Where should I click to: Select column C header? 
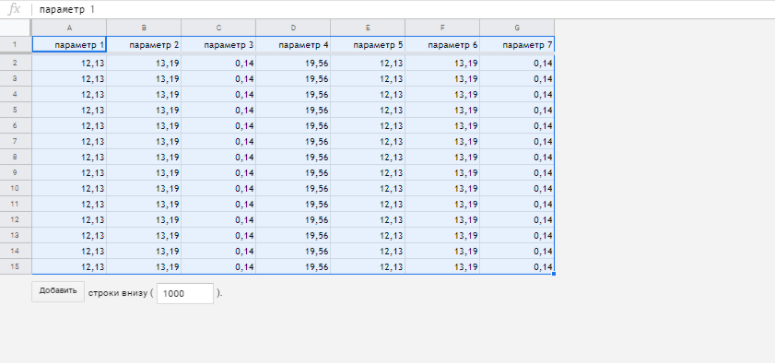click(219, 28)
